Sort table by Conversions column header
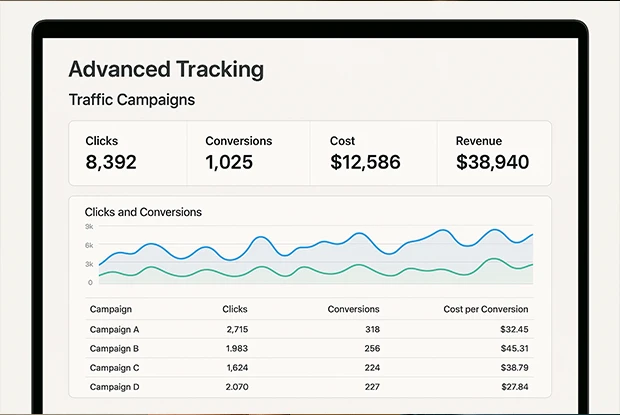Viewport: 620px width, 415px height. [x=353, y=309]
